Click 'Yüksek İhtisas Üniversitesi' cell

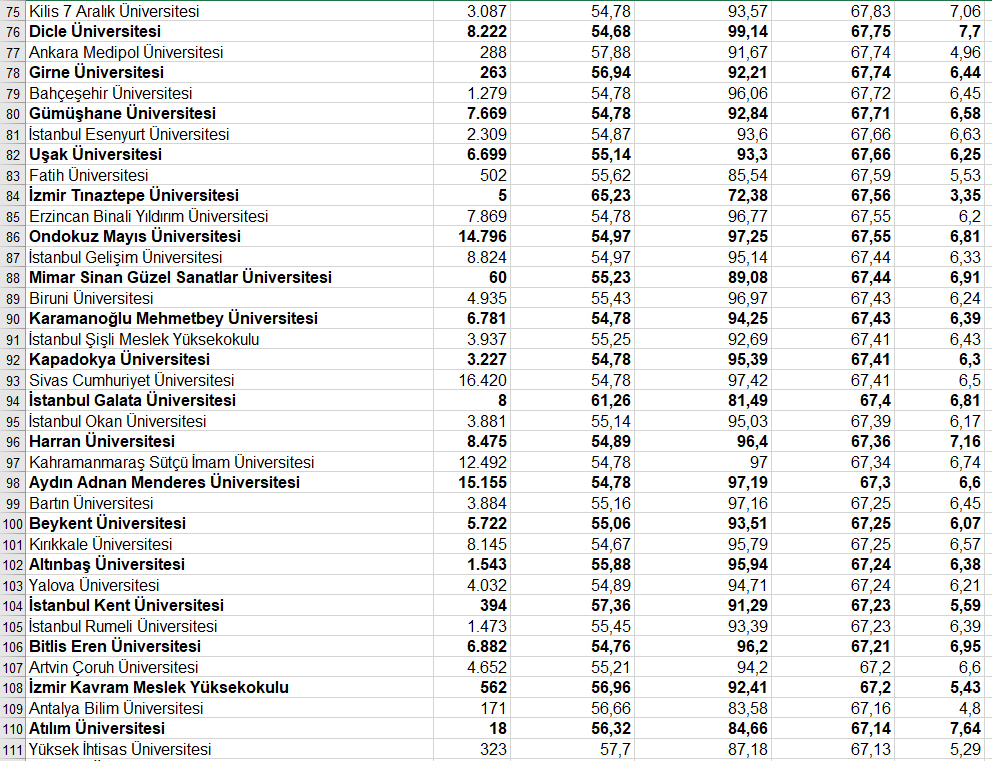point(229,749)
